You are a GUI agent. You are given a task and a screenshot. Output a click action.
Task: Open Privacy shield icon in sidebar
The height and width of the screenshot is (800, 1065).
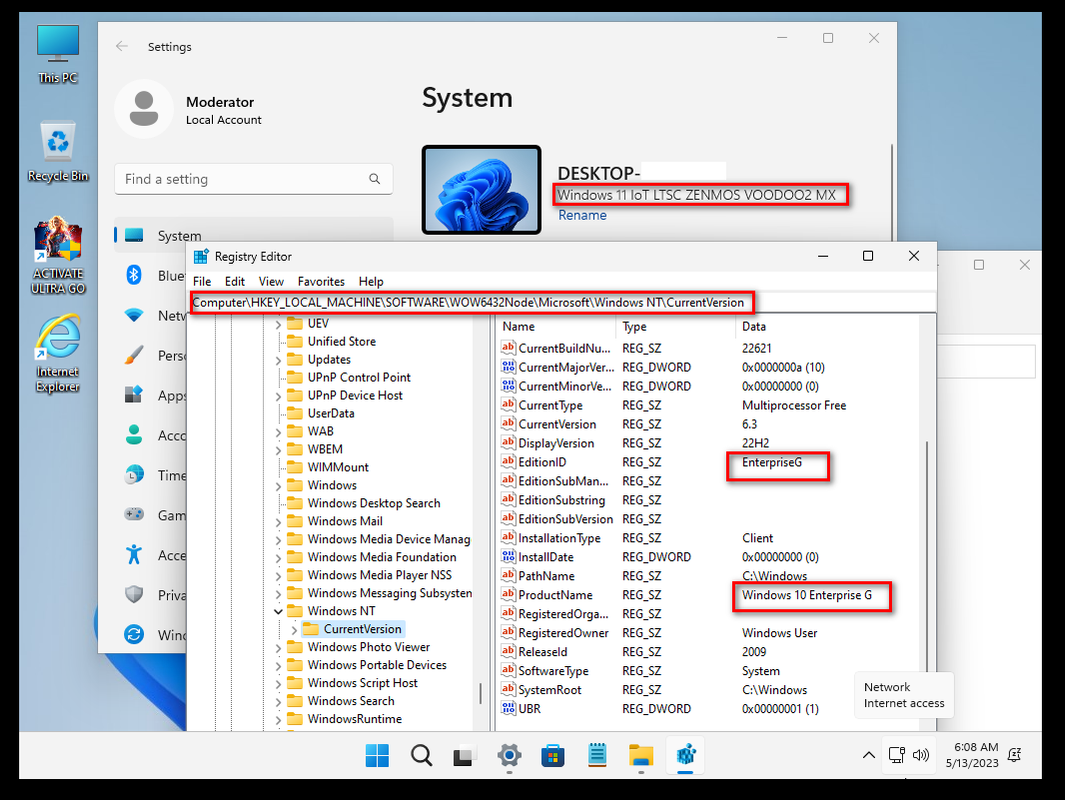click(x=134, y=595)
